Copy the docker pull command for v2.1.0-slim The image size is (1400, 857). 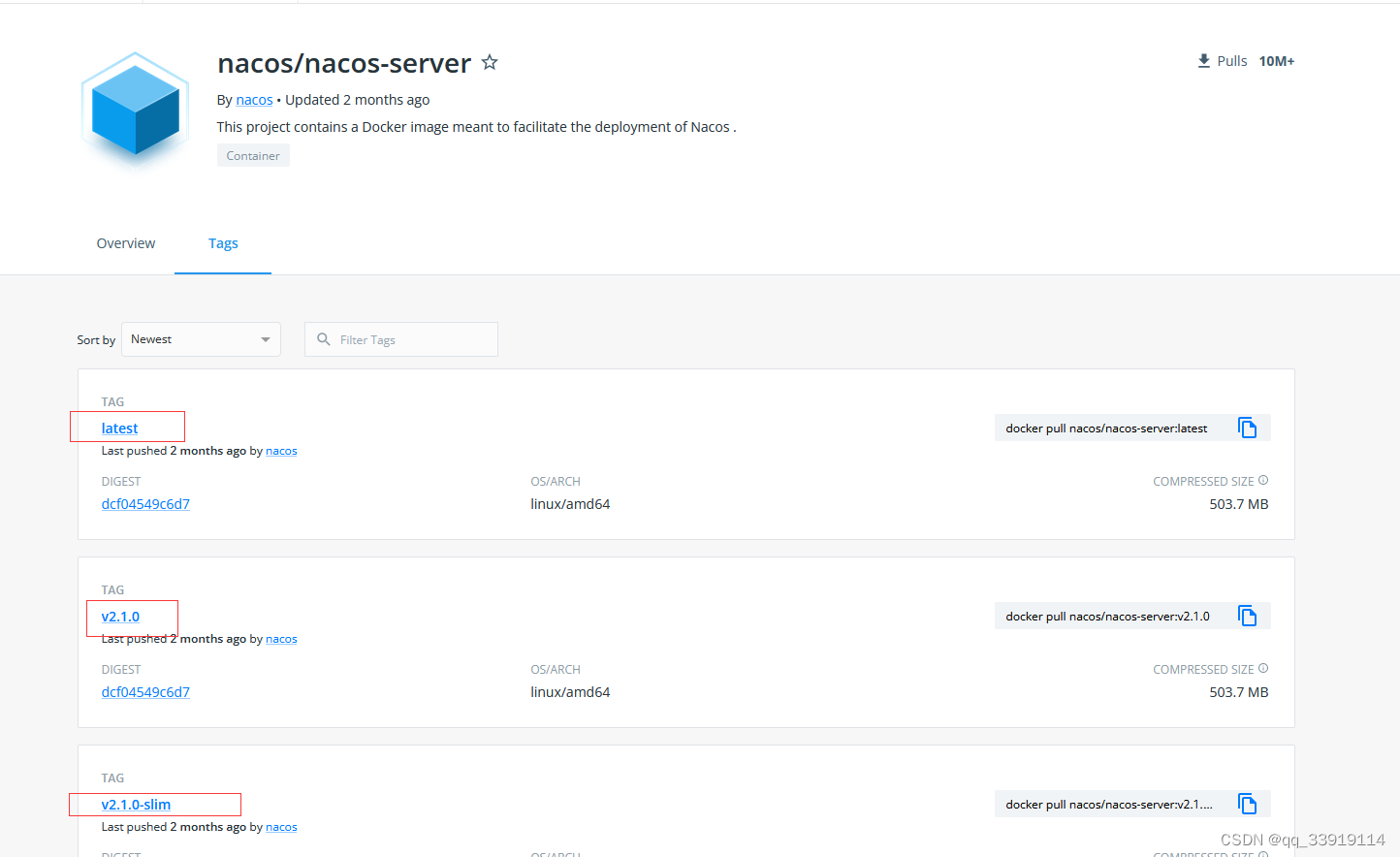1248,803
